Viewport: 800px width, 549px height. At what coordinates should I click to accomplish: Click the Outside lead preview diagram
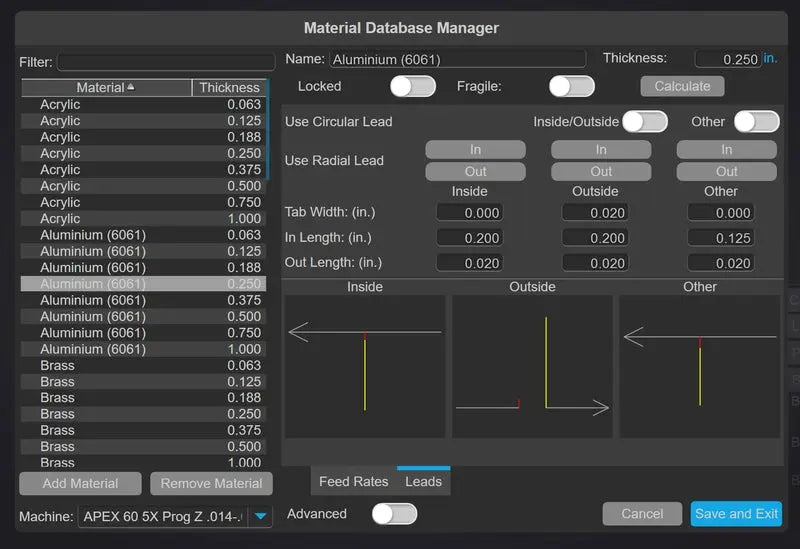pyautogui.click(x=532, y=366)
